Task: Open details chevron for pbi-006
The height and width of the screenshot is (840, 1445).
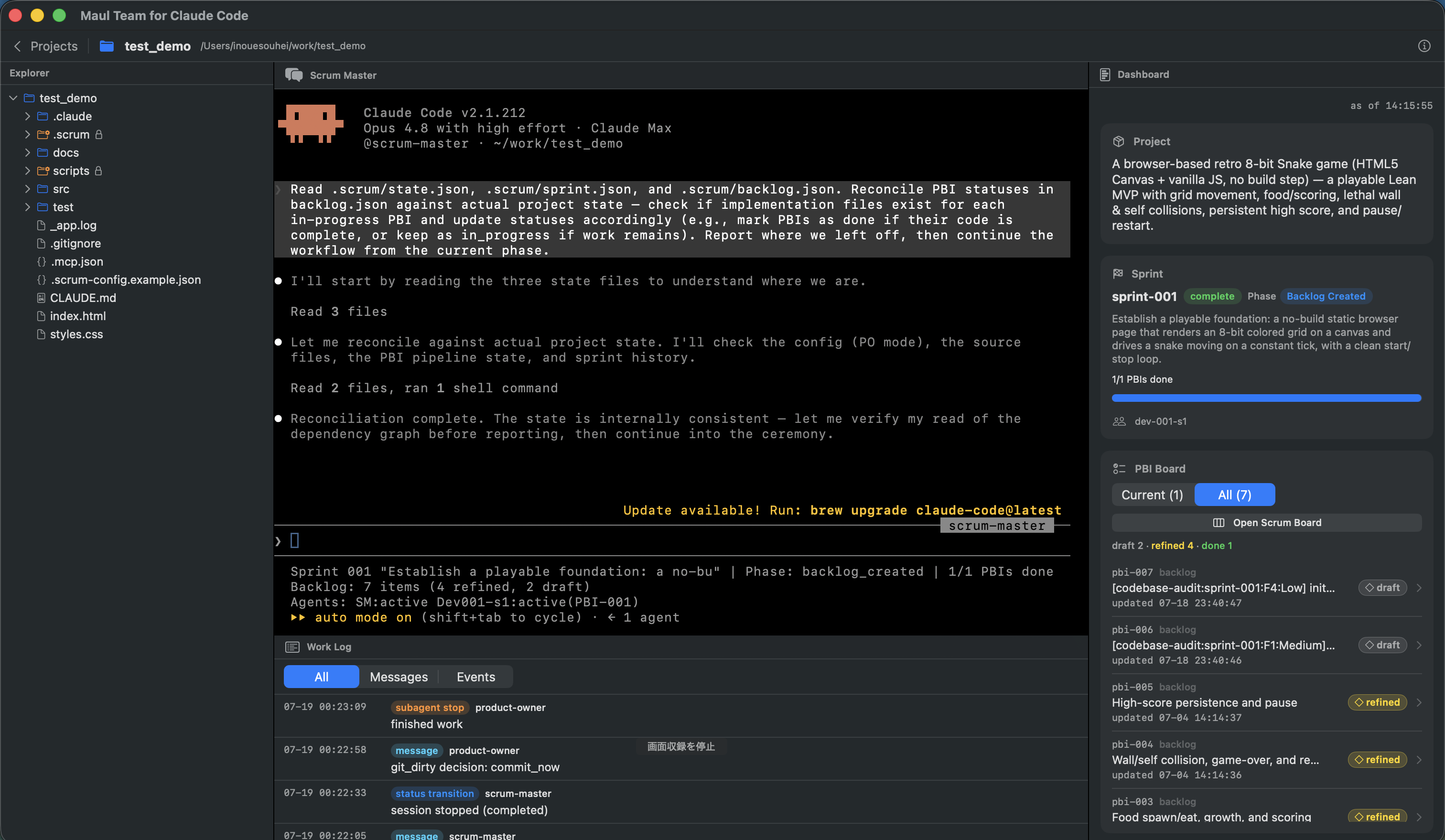Action: 1419,645
